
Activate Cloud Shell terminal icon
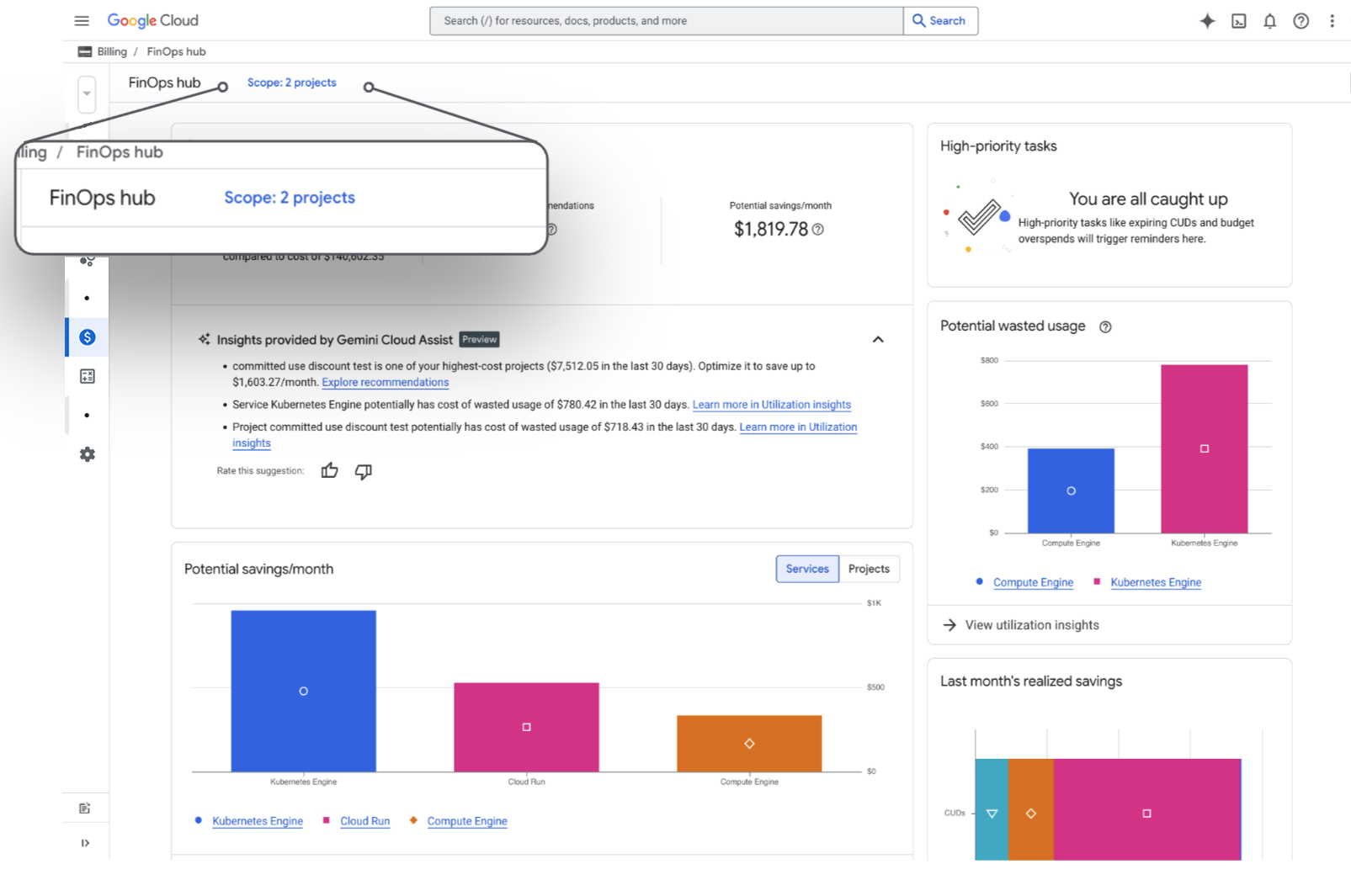click(1239, 21)
